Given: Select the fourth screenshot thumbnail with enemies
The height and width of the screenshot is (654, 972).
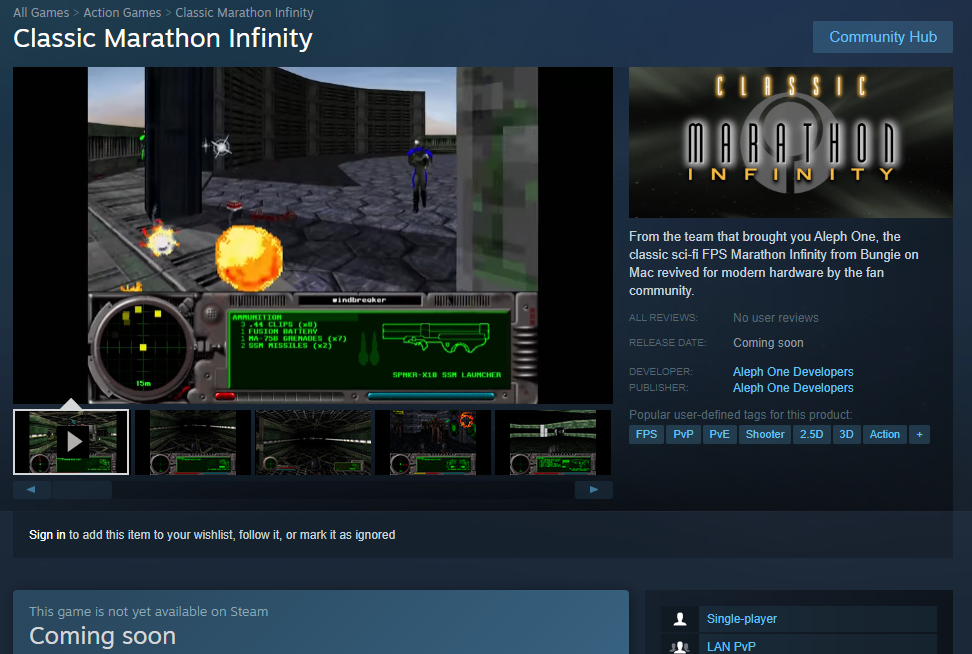Looking at the screenshot, I should click(x=433, y=442).
